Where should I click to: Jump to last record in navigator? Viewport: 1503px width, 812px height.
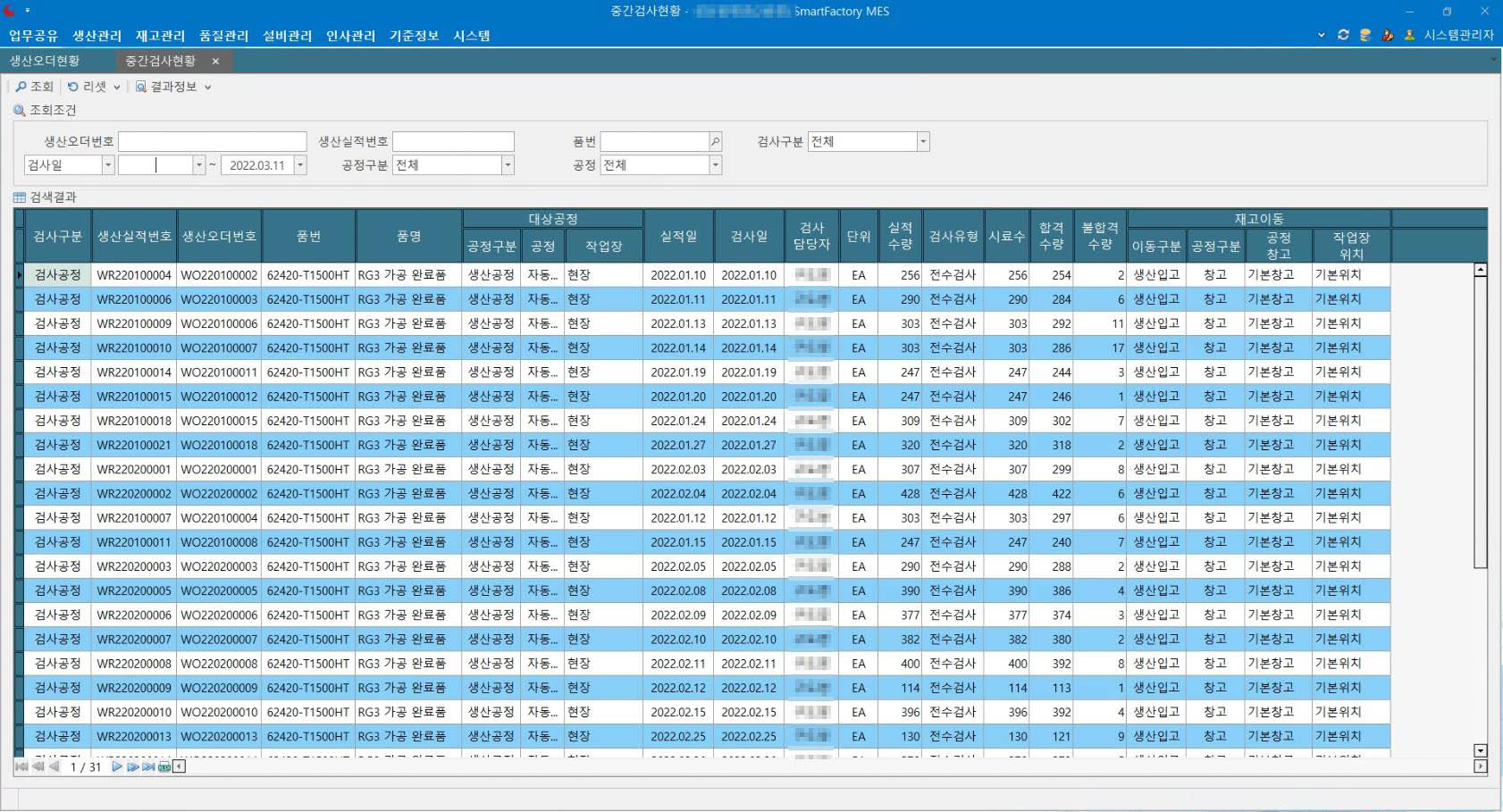coord(148,766)
